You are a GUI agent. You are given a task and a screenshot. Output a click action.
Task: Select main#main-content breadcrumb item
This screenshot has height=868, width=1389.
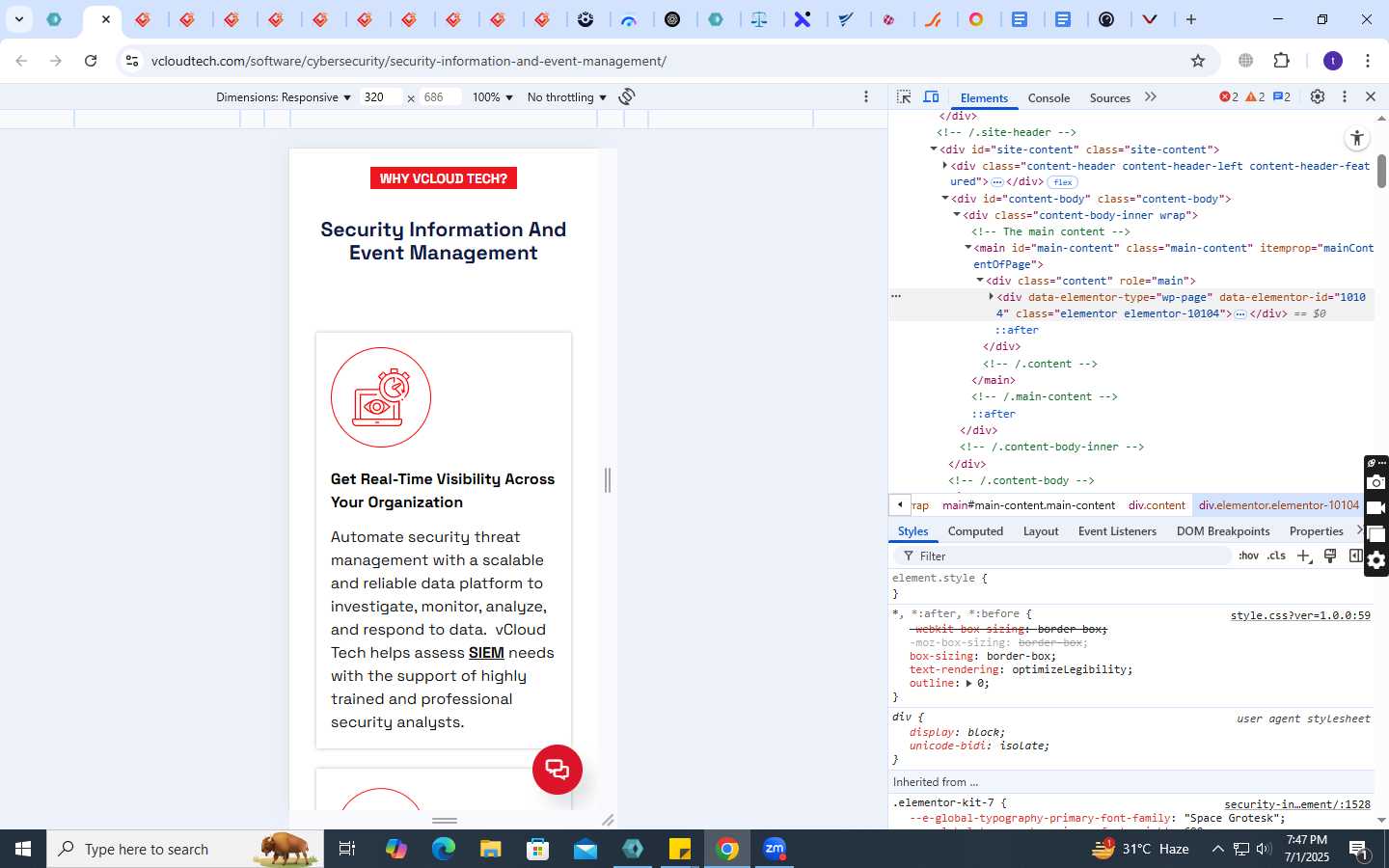point(1028,505)
